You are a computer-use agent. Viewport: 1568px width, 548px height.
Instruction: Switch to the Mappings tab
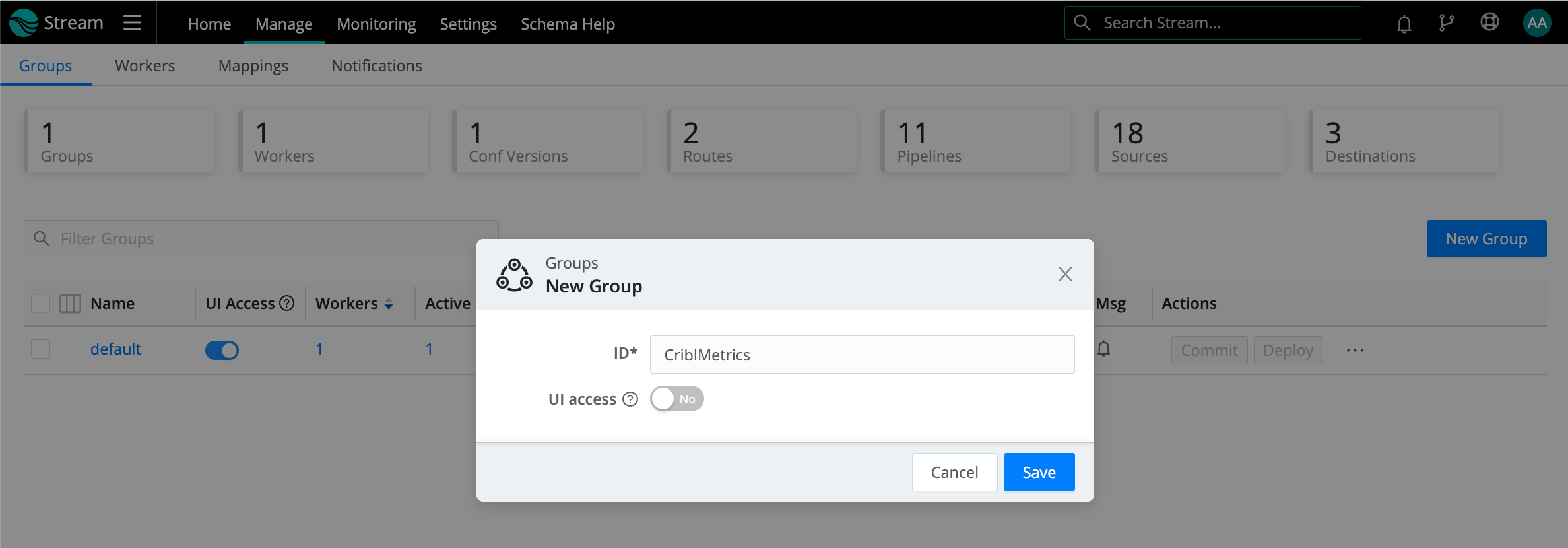[x=253, y=65]
